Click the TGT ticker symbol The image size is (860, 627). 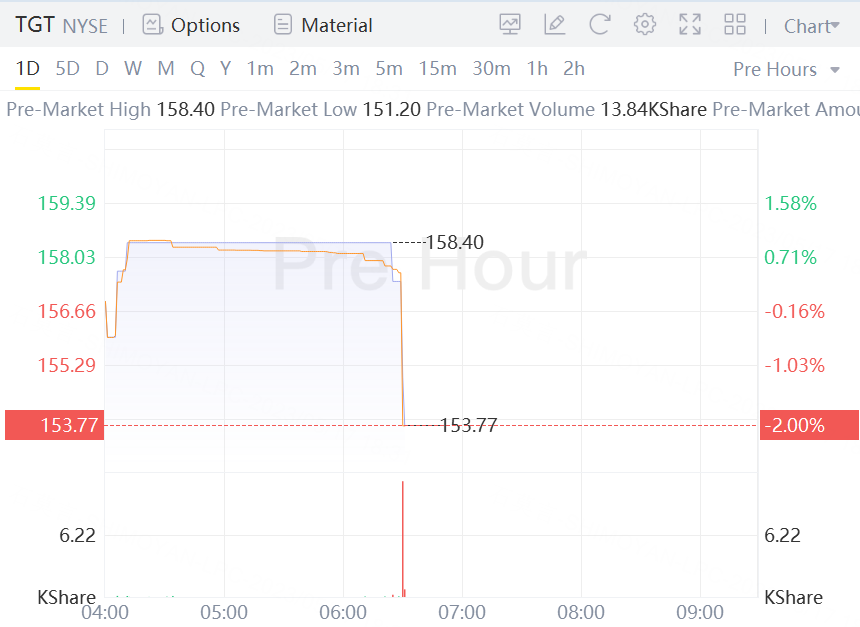pos(34,25)
